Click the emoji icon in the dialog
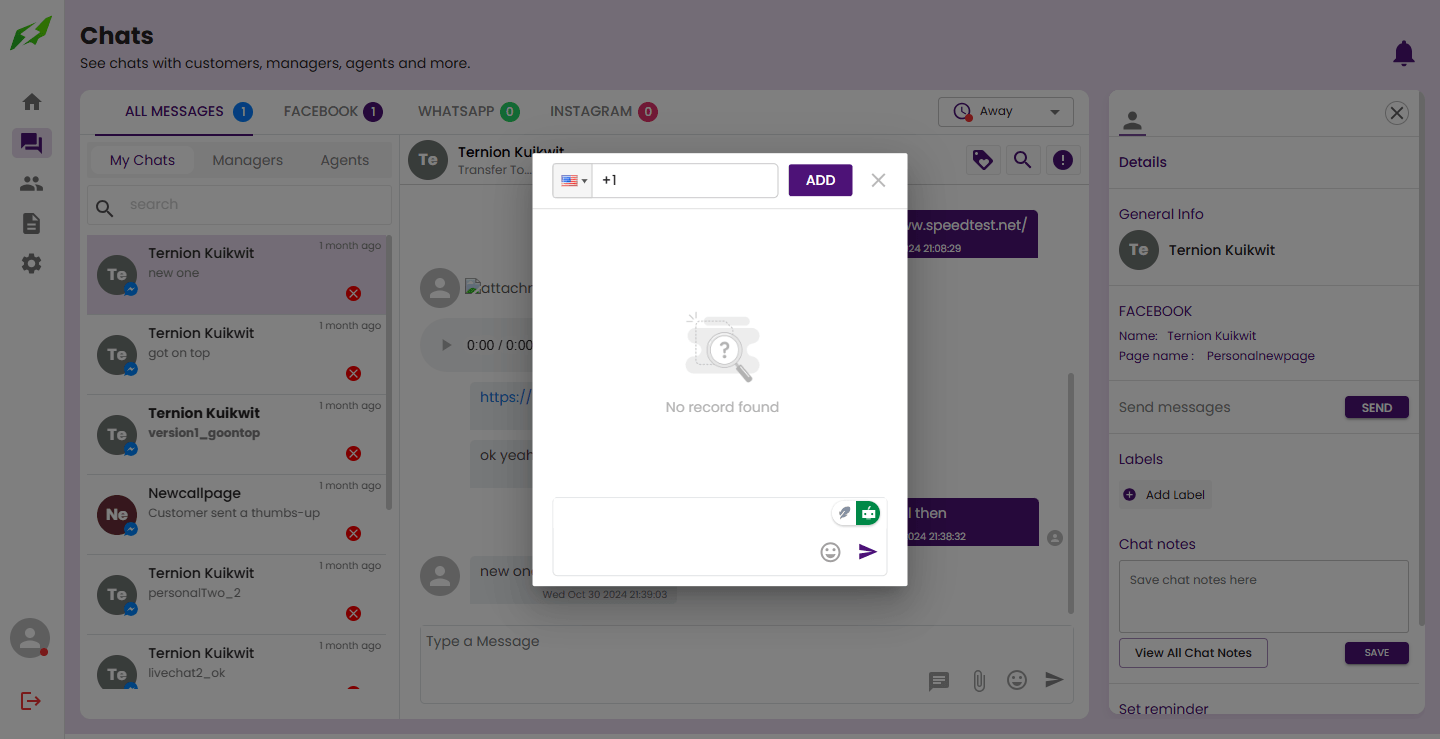This screenshot has width=1440, height=739. [830, 552]
